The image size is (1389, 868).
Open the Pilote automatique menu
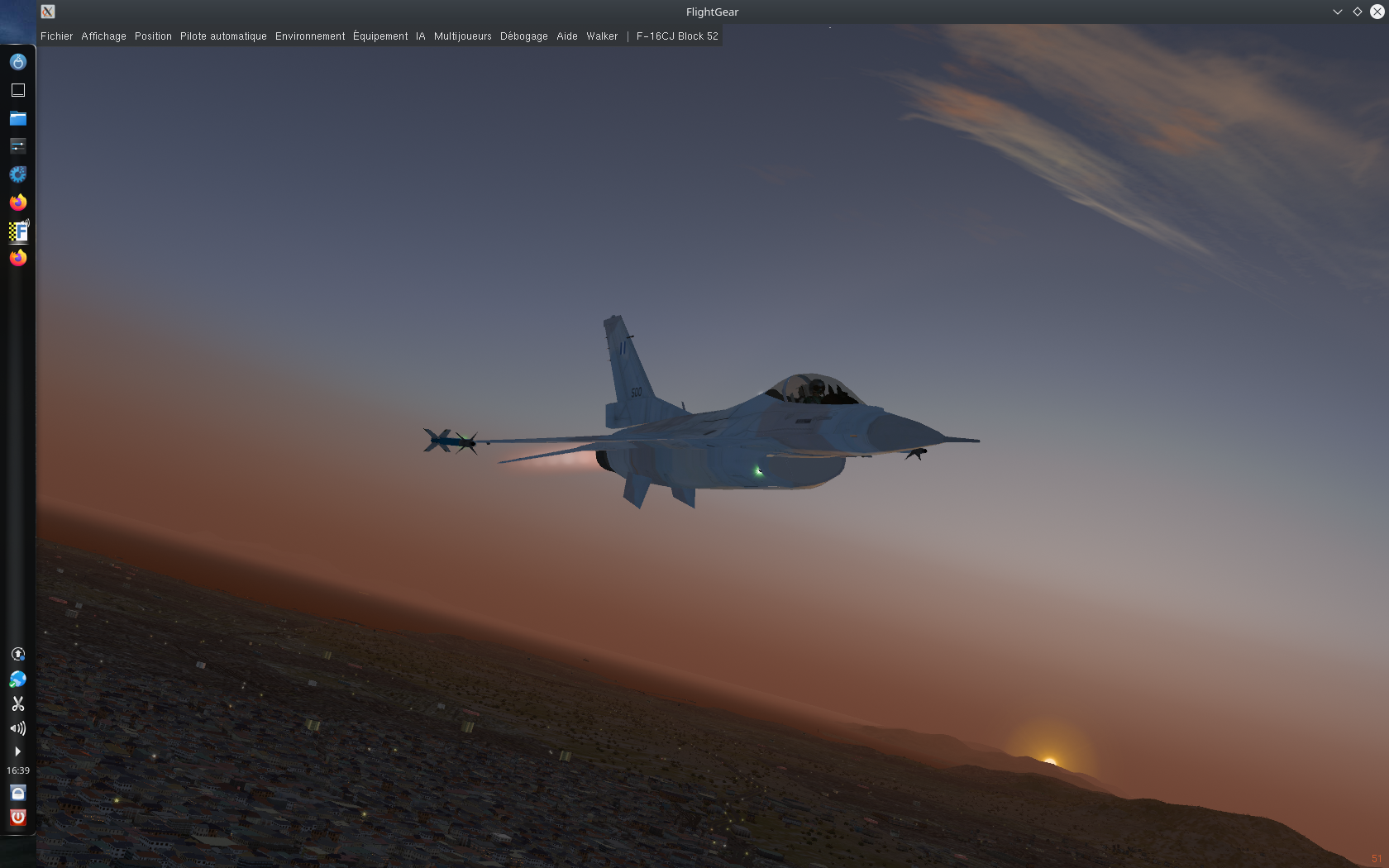tap(223, 36)
